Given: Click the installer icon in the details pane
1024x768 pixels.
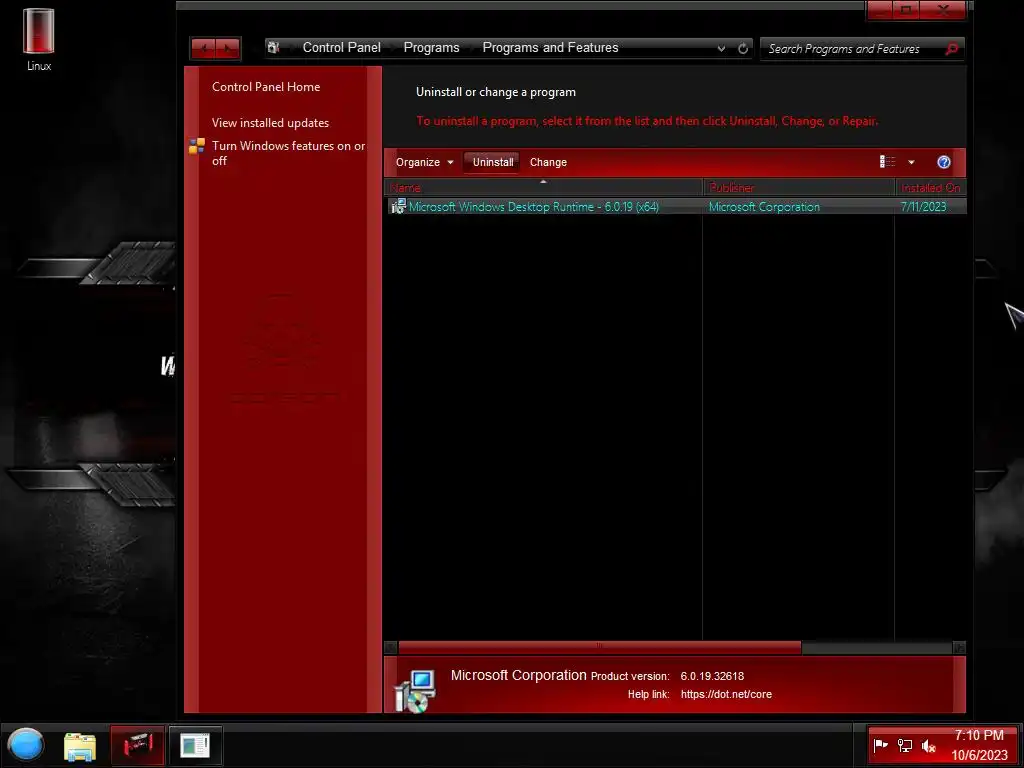Looking at the screenshot, I should click(415, 691).
